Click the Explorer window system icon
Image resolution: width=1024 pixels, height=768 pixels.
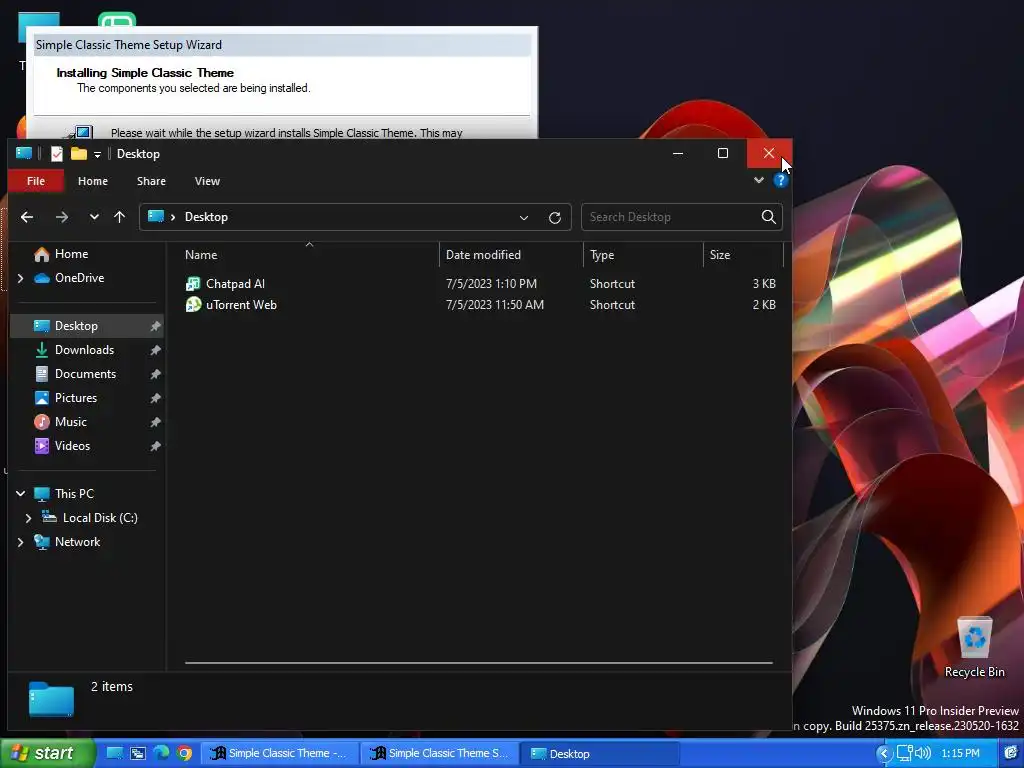24,153
